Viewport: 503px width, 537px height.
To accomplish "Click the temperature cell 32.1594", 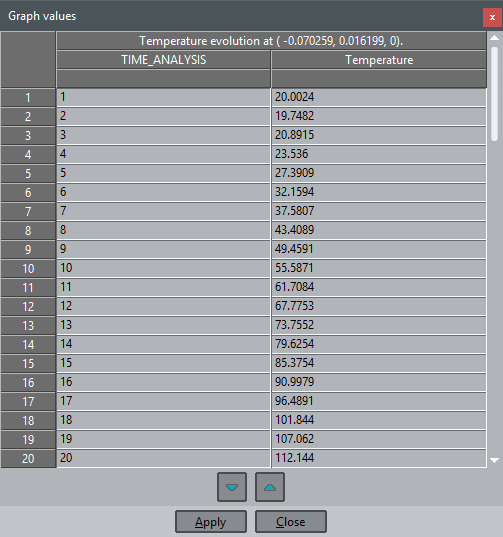I will 379,192.
